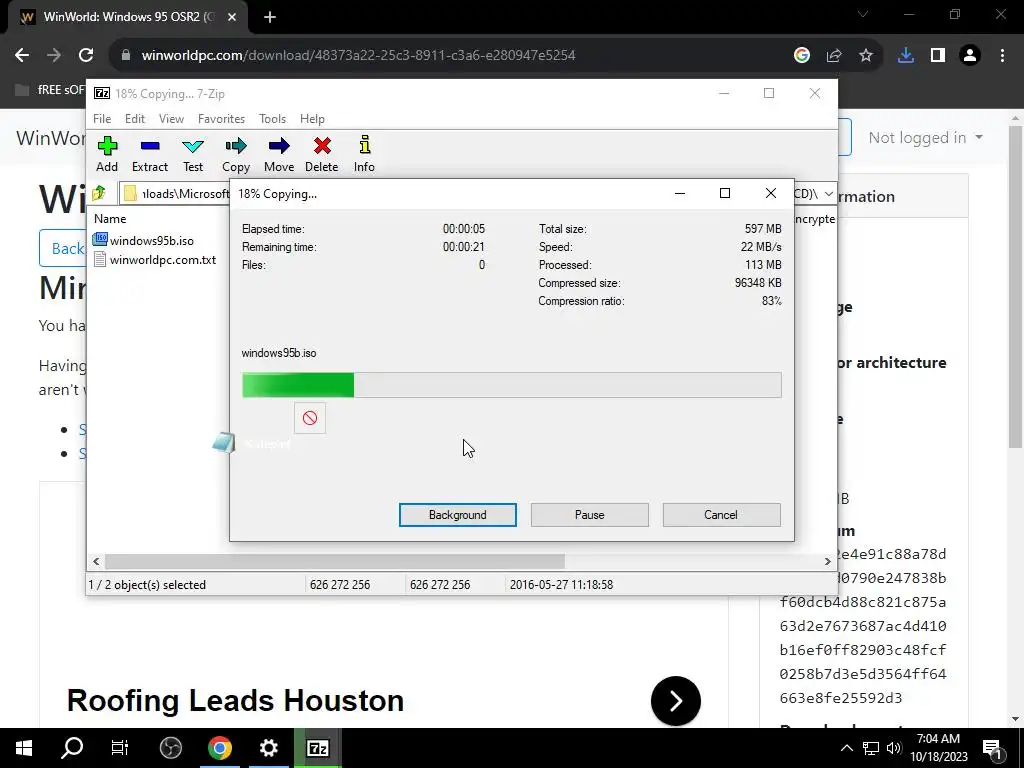
Task: Click the Copy toolbar icon
Action: (236, 154)
